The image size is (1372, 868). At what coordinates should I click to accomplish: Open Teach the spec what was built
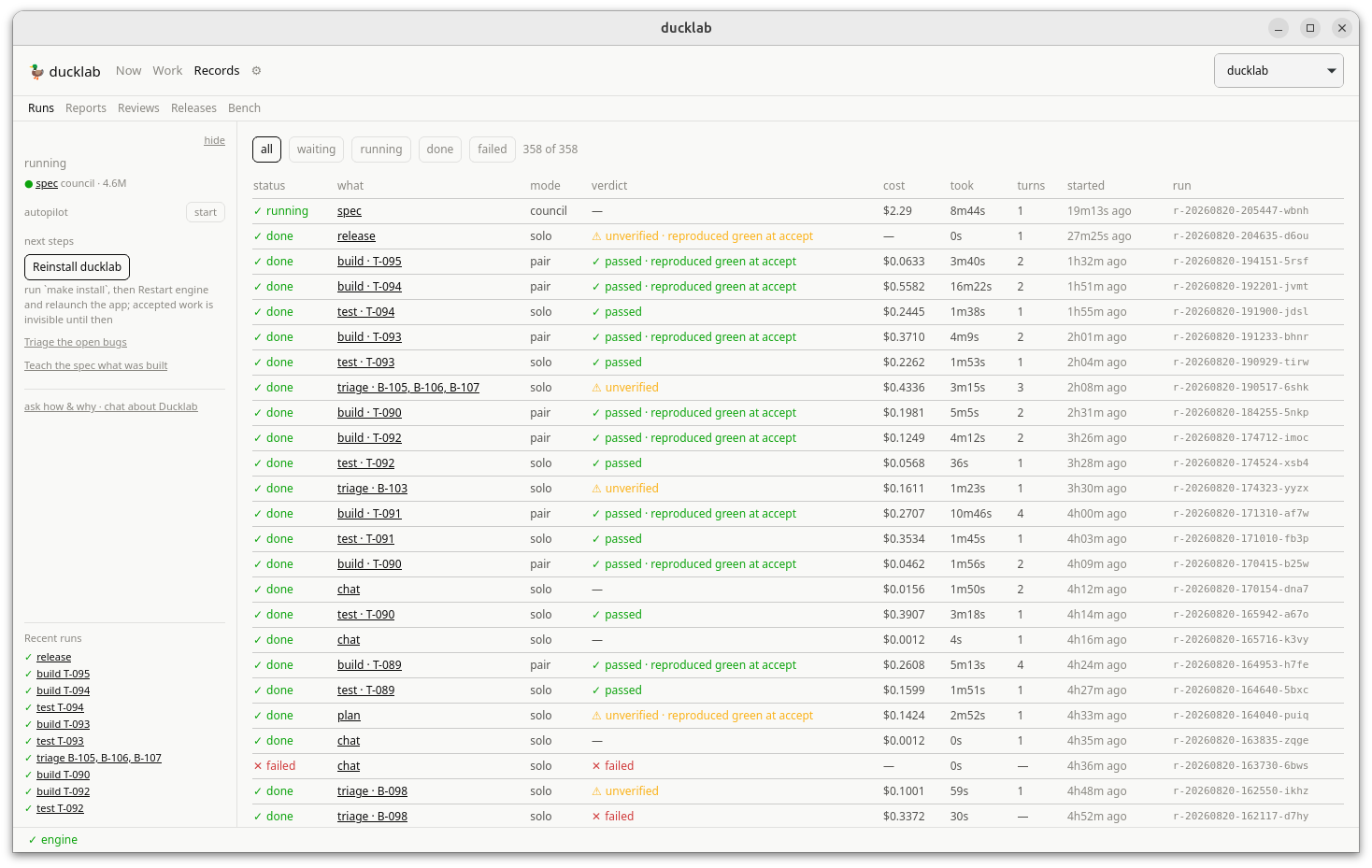(96, 366)
